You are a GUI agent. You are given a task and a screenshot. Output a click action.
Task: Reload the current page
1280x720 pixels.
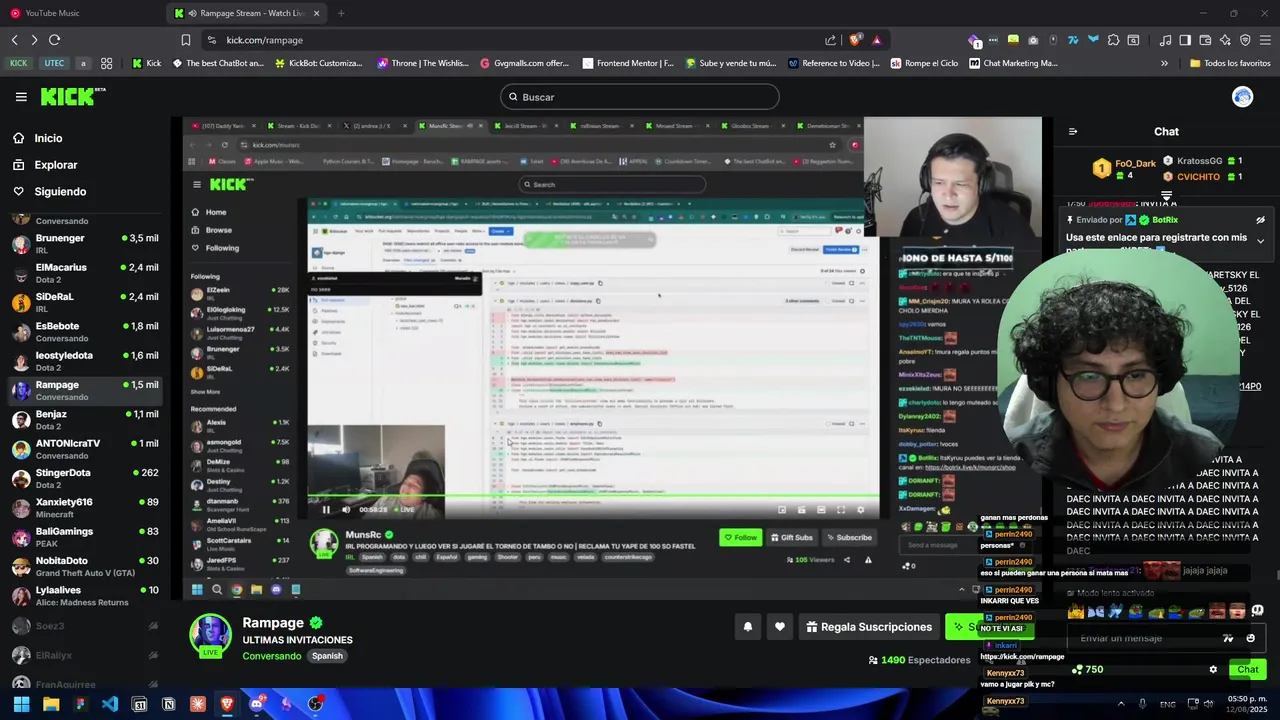coord(54,40)
